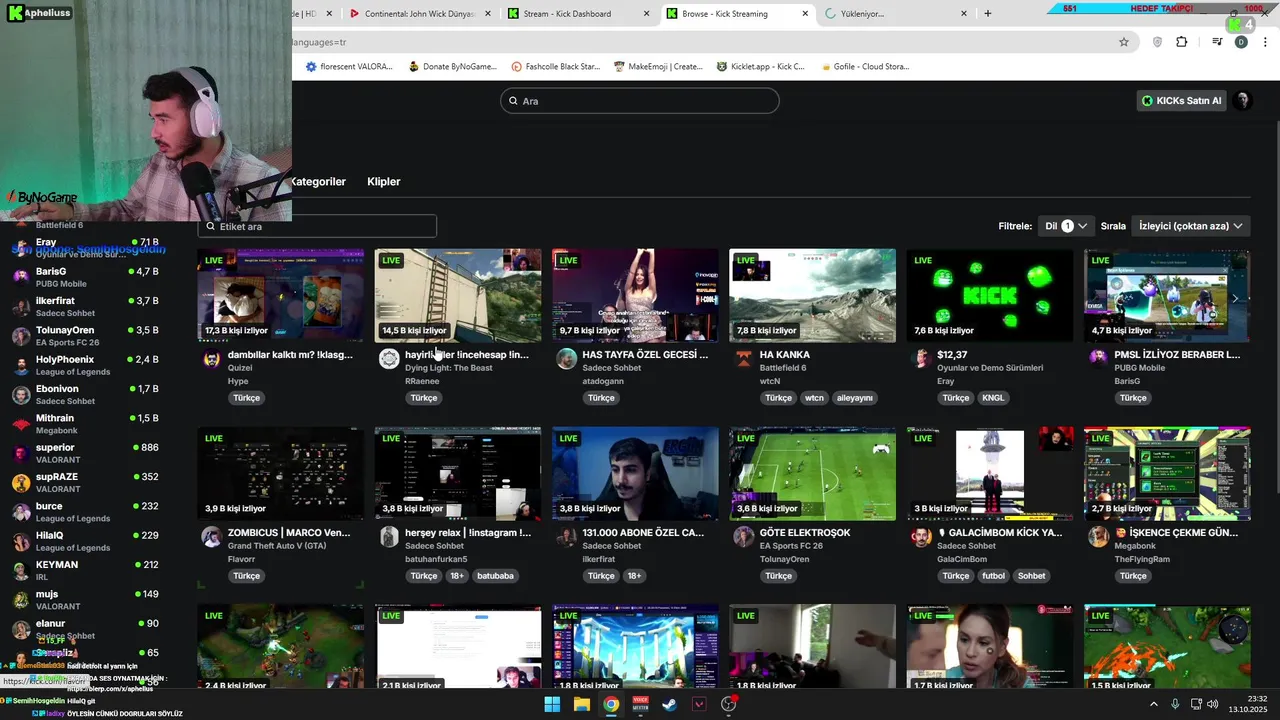This screenshot has height=720, width=1280.
Task: Open the Kategoriler tab
Action: [318, 181]
